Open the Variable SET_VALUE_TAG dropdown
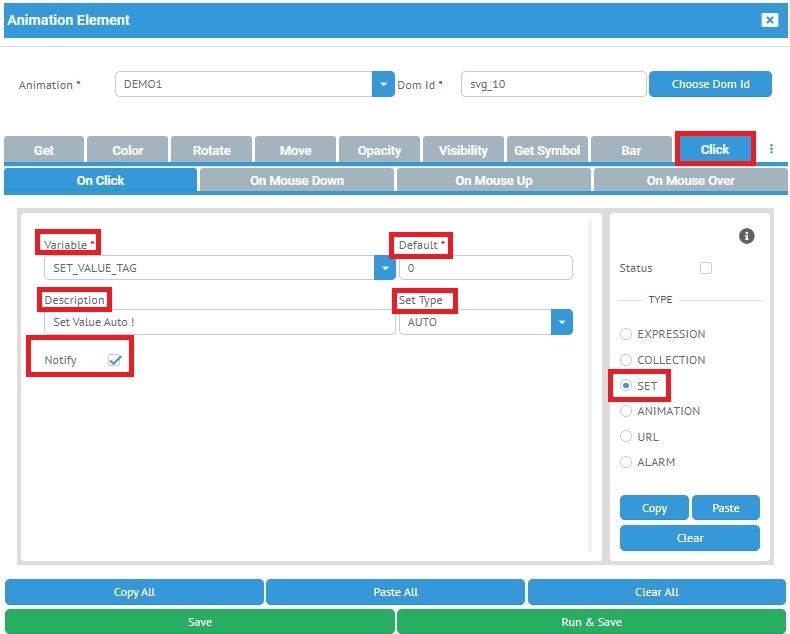Viewport: 790px width, 634px height. click(x=384, y=268)
